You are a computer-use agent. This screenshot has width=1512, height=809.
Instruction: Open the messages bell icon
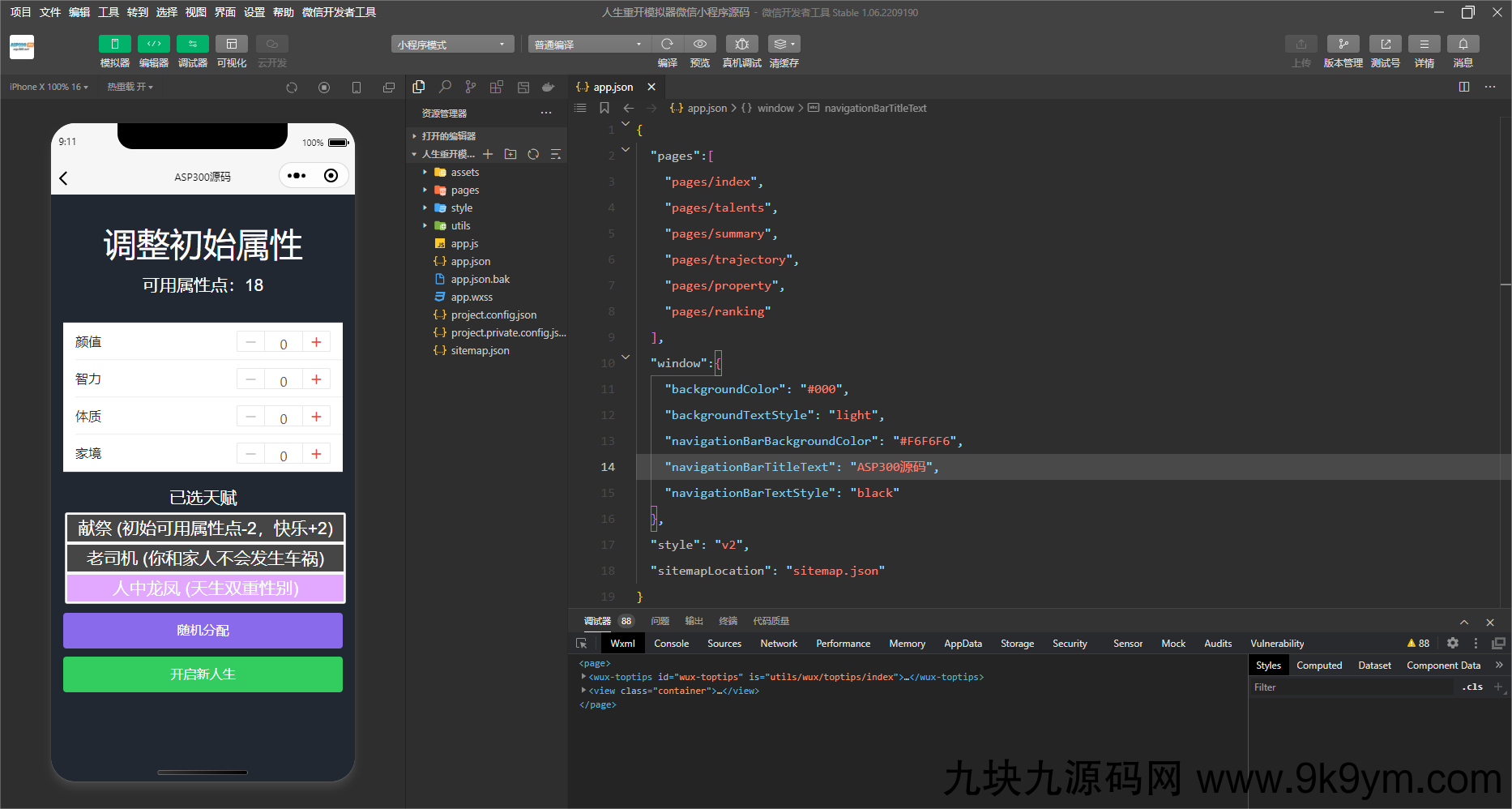(1463, 44)
